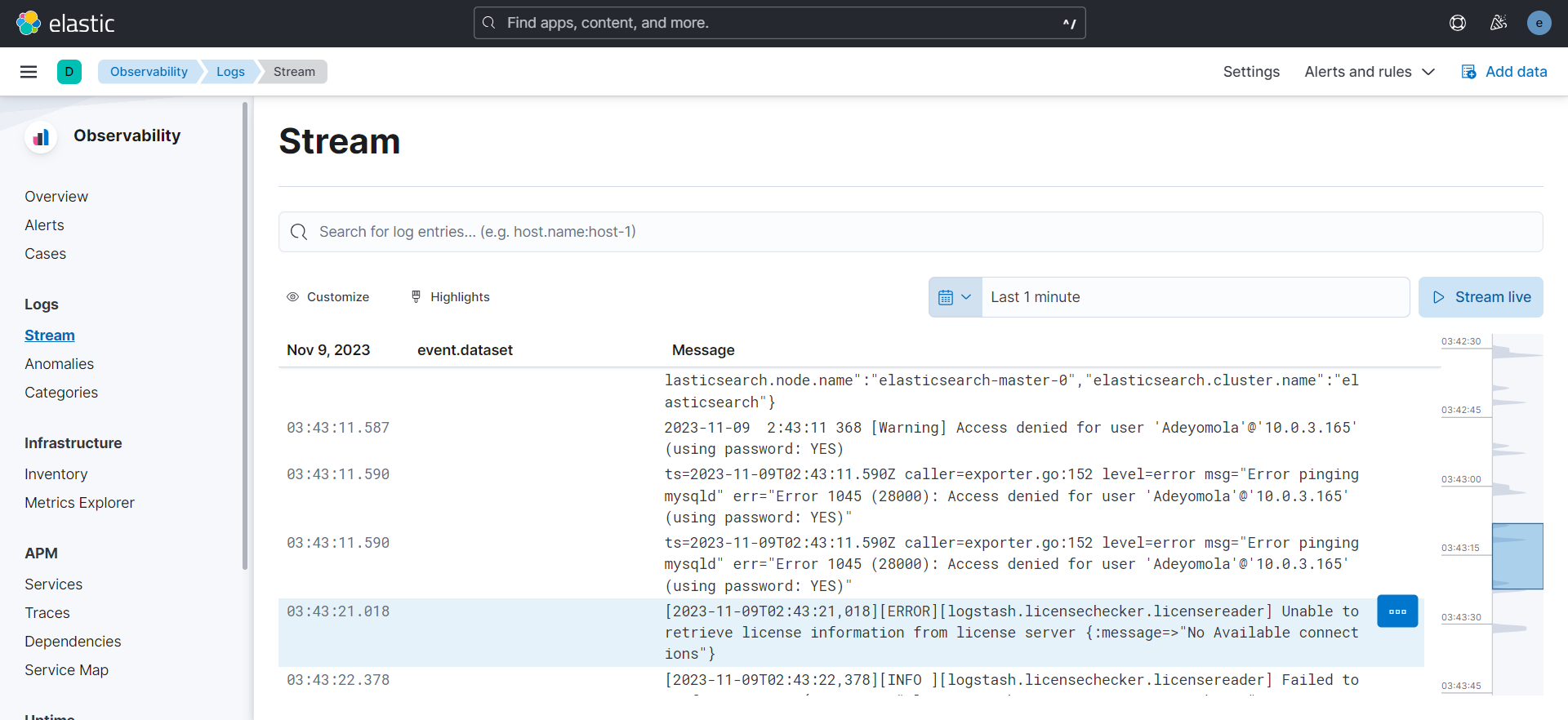Open the newsfeed celebration icon

[1499, 23]
